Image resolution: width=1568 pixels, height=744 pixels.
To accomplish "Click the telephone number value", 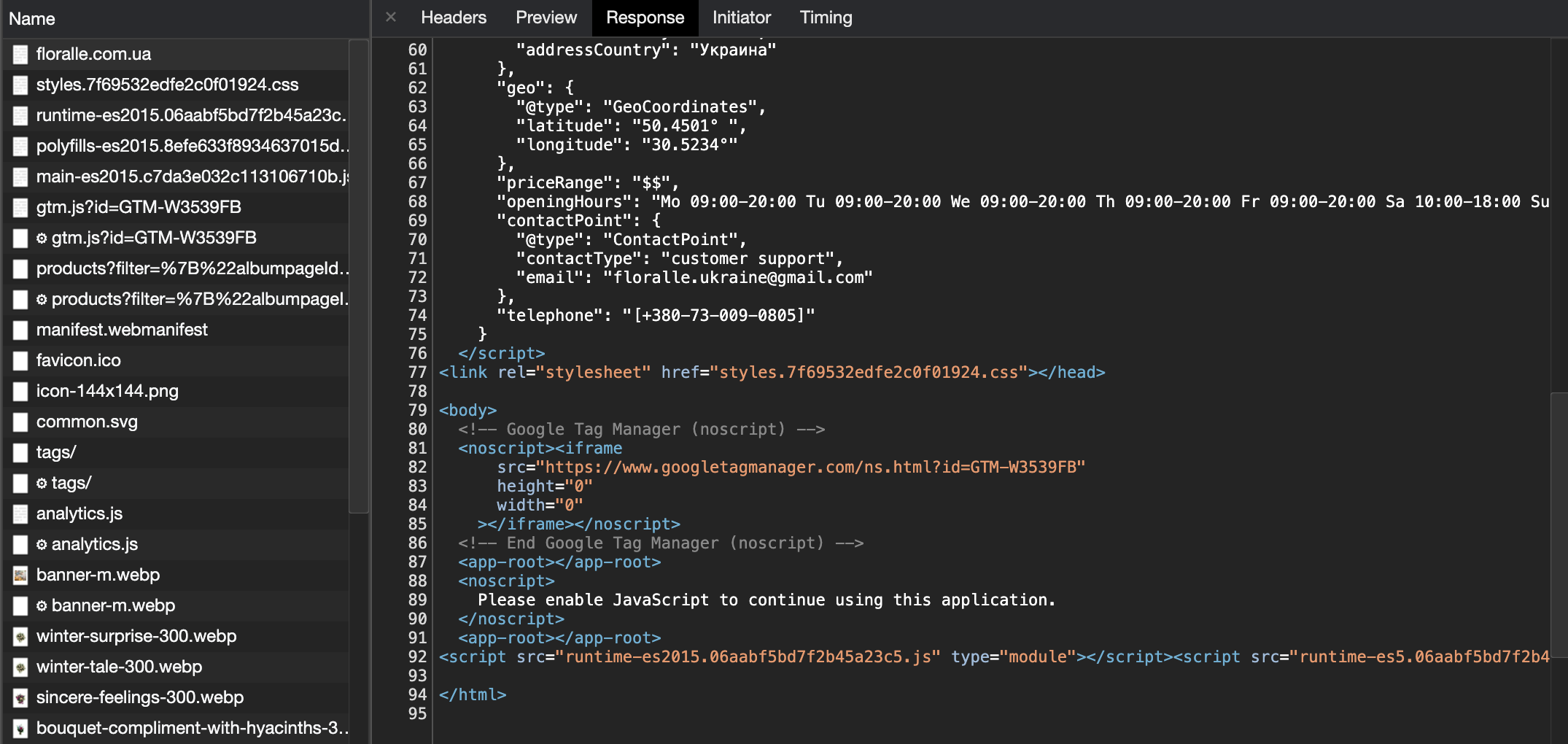I will pyautogui.click(x=718, y=316).
